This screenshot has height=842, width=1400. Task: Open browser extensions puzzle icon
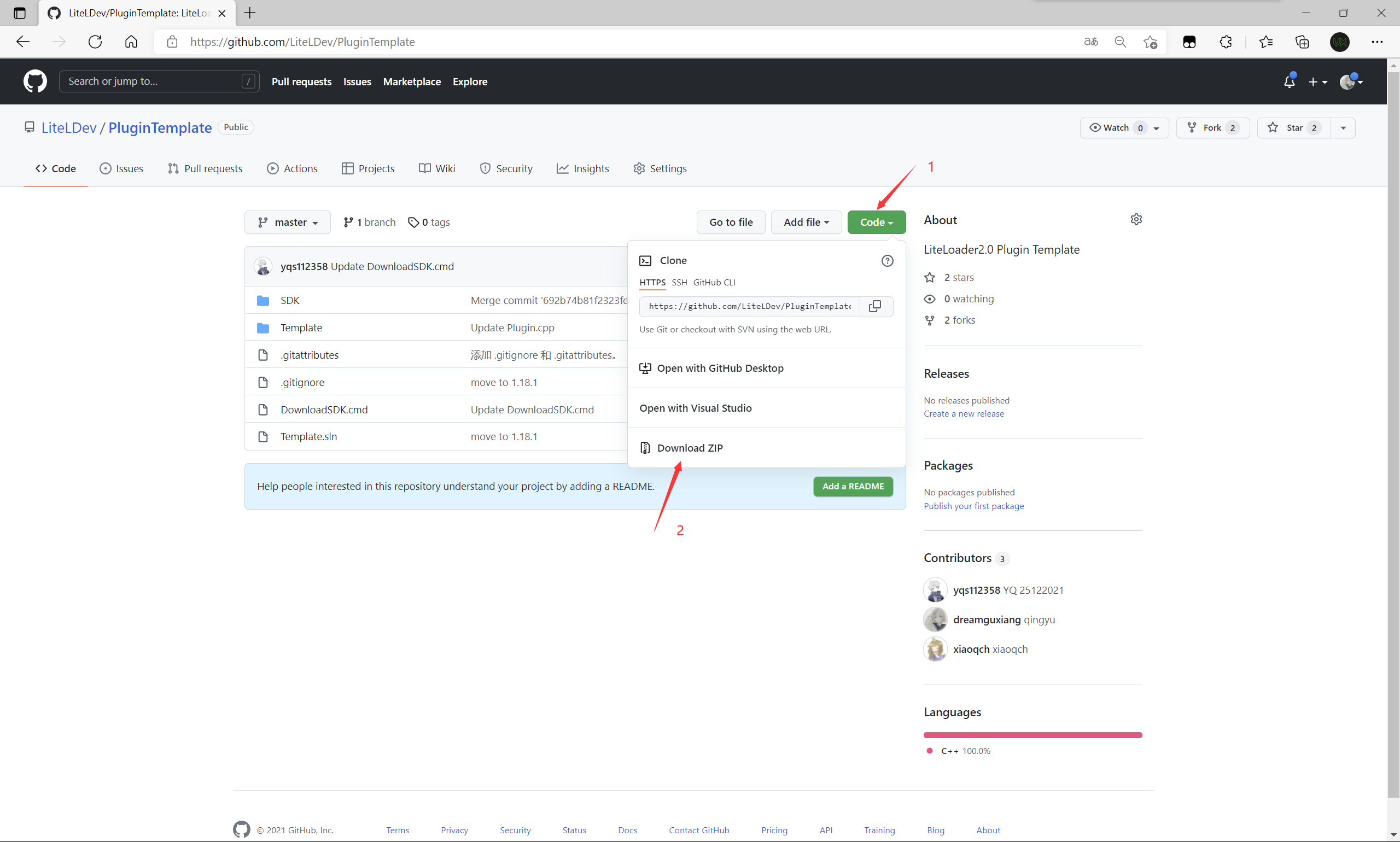click(x=1226, y=42)
